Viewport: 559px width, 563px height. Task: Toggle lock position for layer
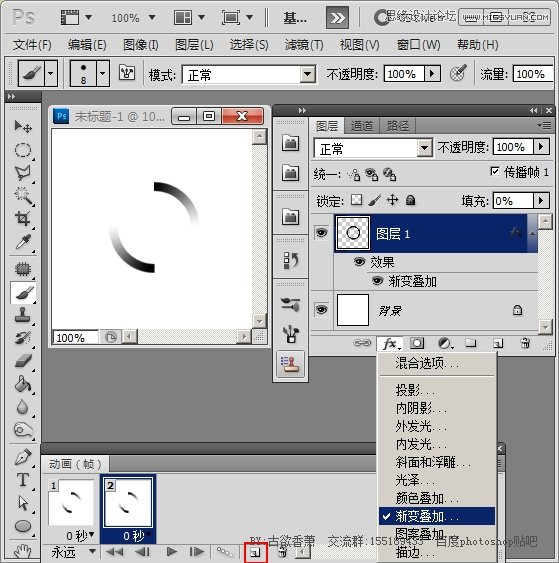click(x=393, y=200)
